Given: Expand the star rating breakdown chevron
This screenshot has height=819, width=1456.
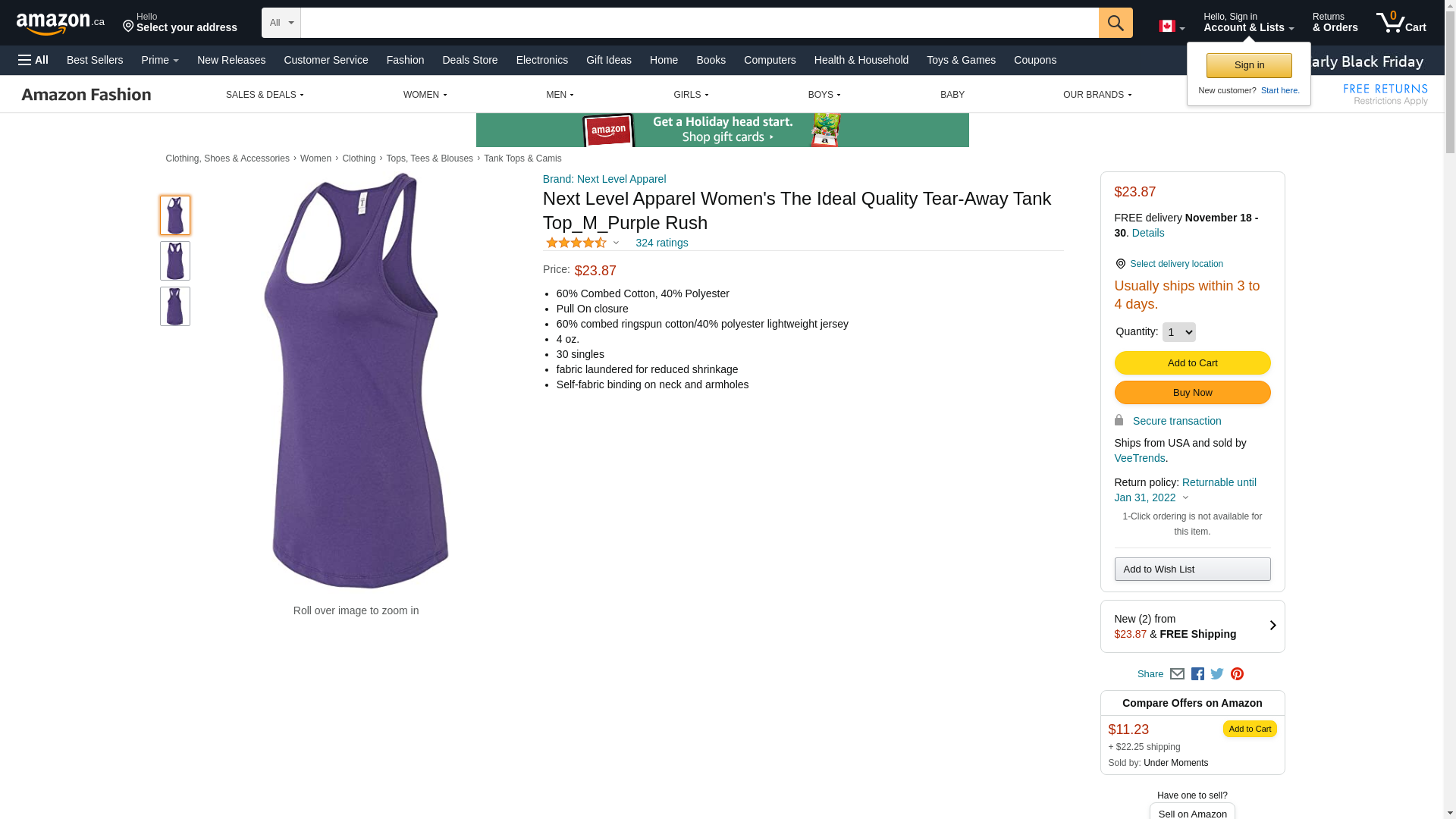Looking at the screenshot, I should tap(616, 243).
